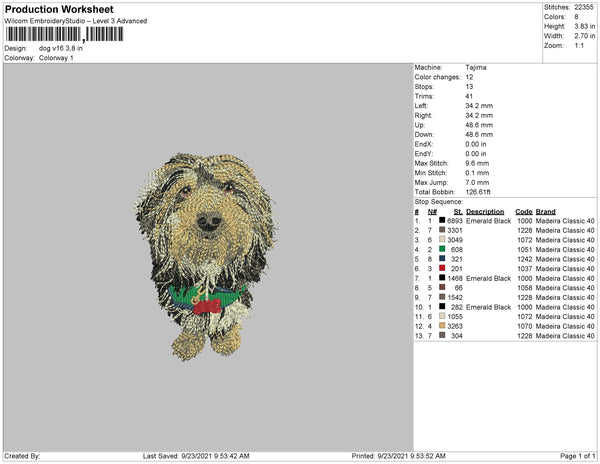The width and height of the screenshot is (600, 464).
Task: Click the black swatch in stop row 1
Action: point(442,220)
